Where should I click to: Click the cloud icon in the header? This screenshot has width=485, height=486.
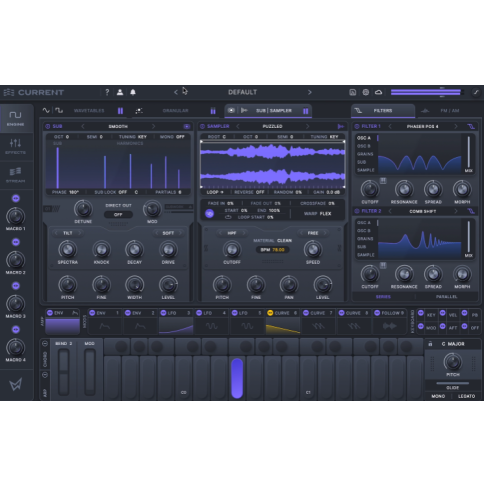coord(378,92)
